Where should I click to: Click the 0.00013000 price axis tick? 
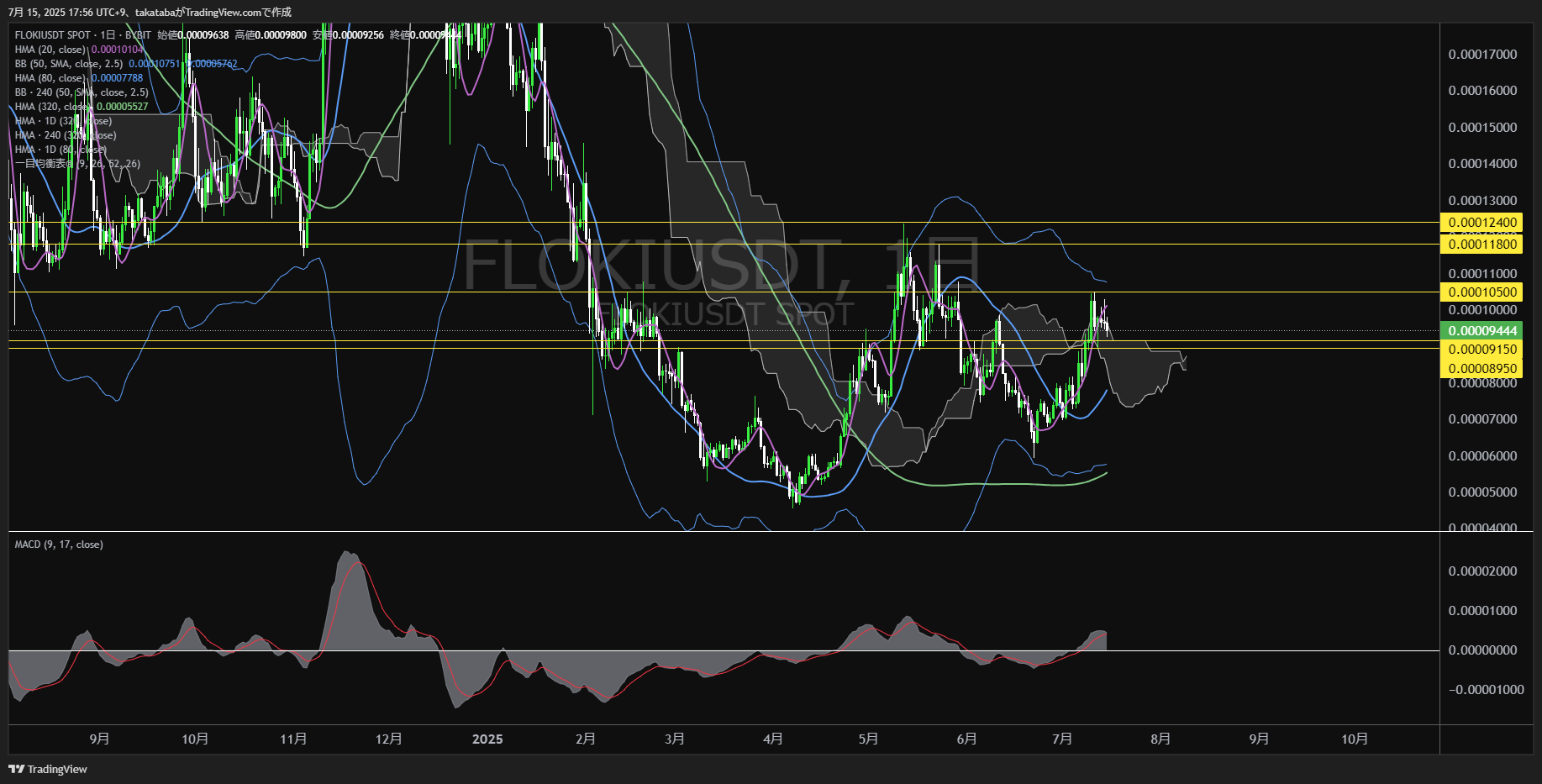point(1483,201)
